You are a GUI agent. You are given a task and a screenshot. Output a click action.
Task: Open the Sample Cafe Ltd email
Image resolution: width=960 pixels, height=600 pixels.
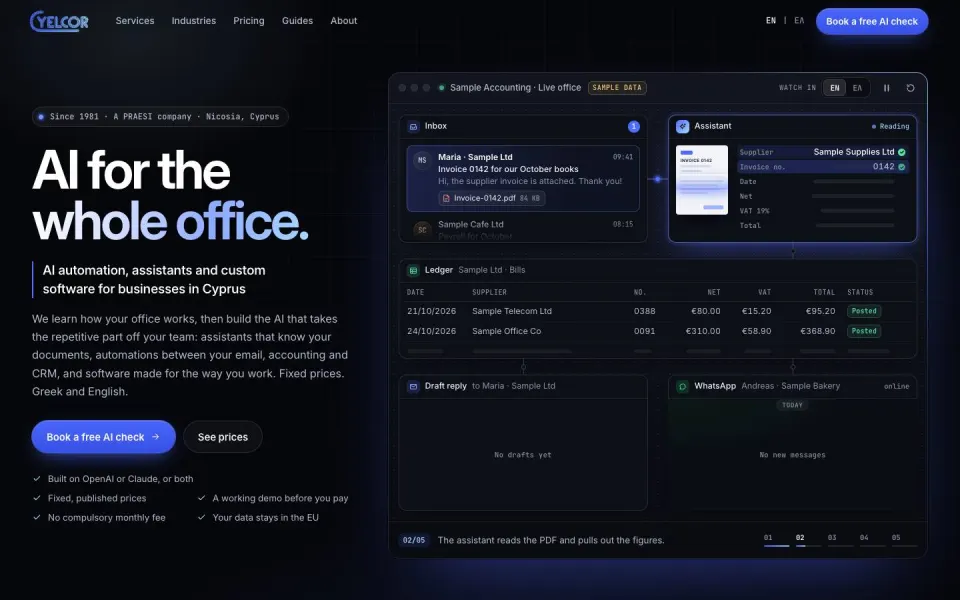coord(523,230)
